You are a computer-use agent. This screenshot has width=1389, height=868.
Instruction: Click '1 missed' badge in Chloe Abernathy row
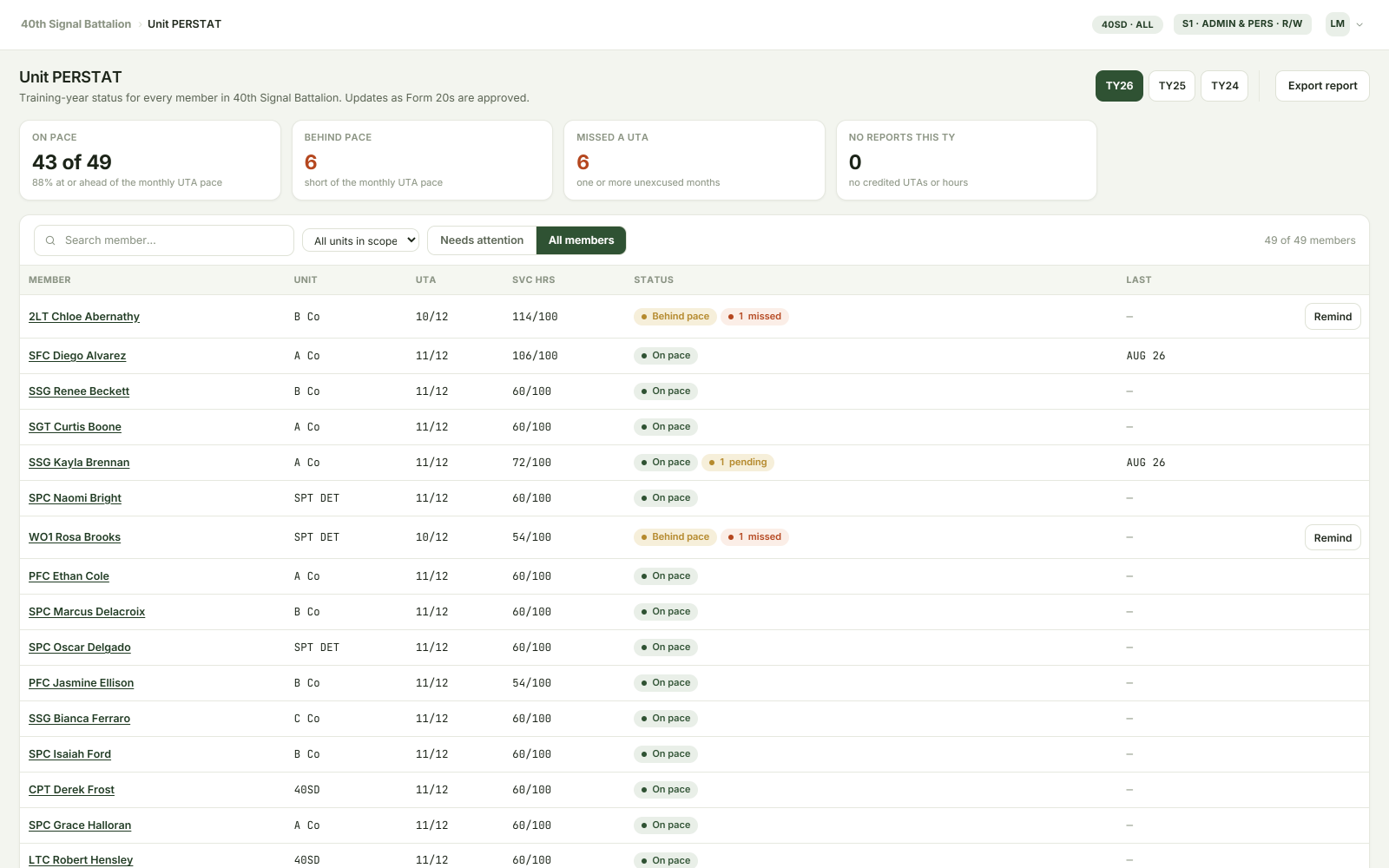[x=754, y=317]
